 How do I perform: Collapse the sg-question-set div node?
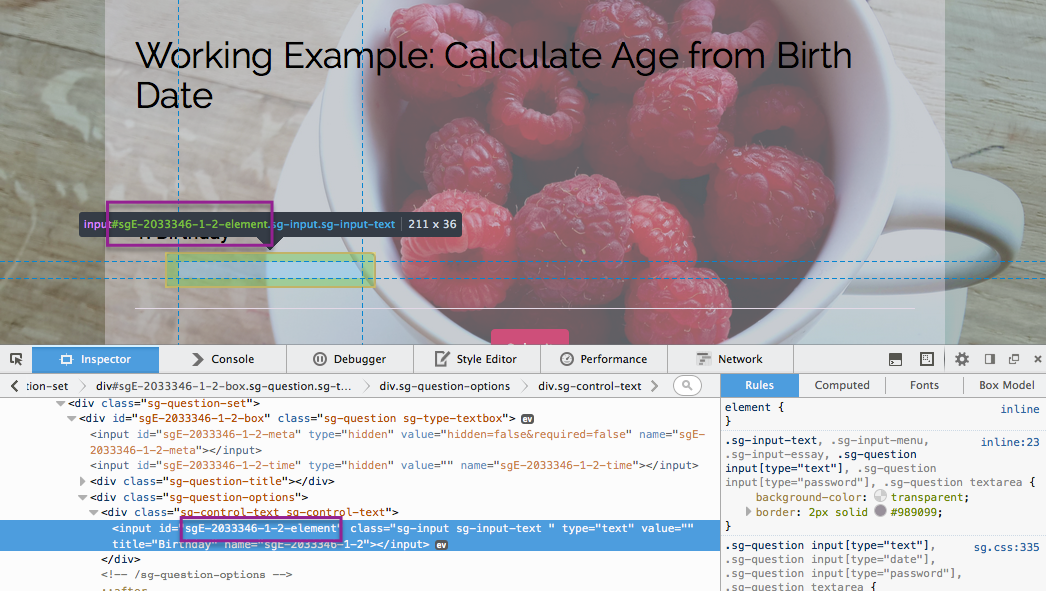pyautogui.click(x=60, y=404)
